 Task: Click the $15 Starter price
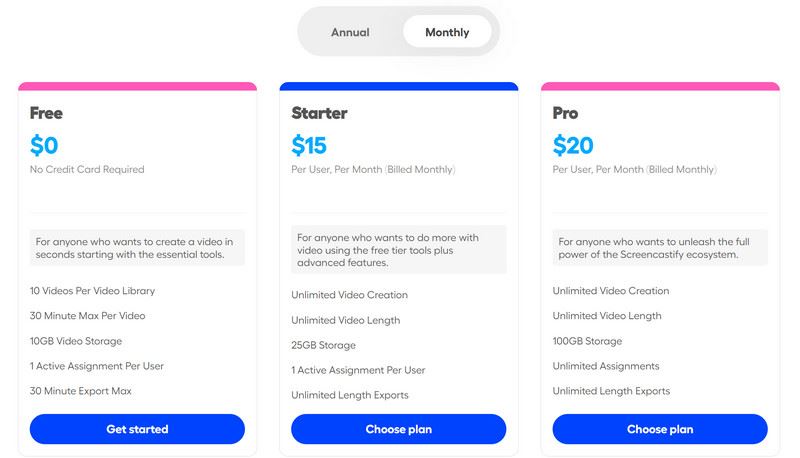pyautogui.click(x=309, y=146)
